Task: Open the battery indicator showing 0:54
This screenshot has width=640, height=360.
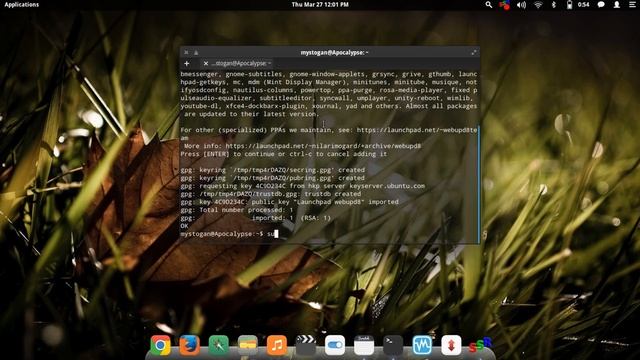Action: click(578, 4)
